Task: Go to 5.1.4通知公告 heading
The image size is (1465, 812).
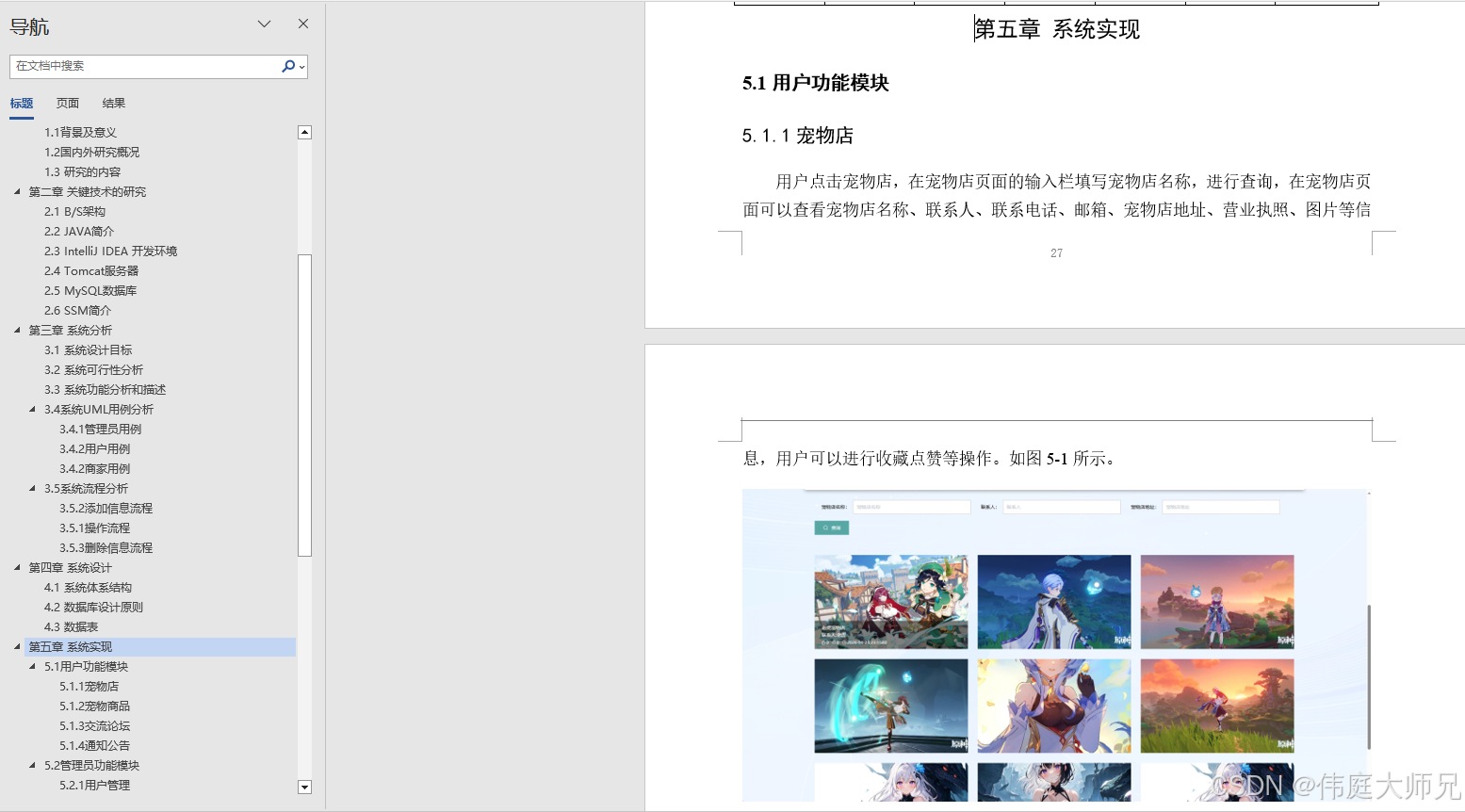Action: pyautogui.click(x=95, y=746)
